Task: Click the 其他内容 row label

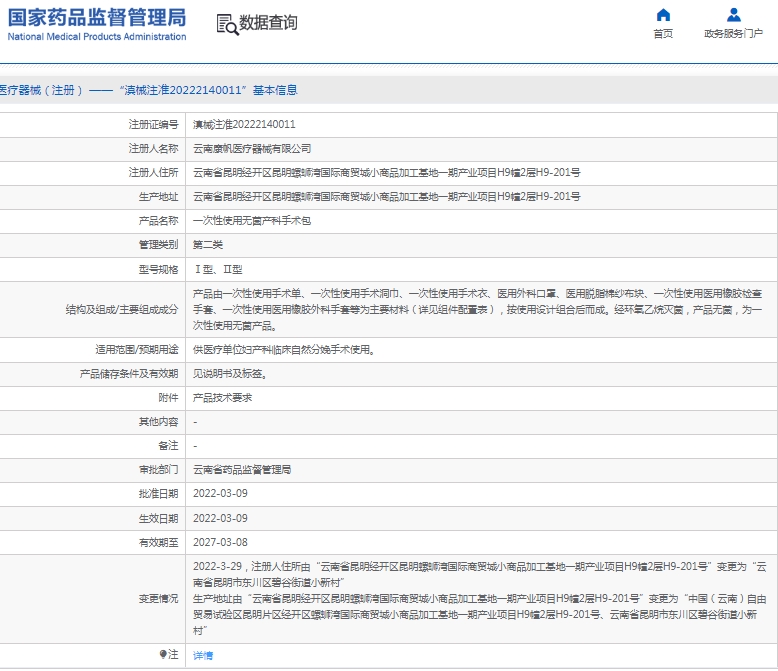Action: point(158,422)
